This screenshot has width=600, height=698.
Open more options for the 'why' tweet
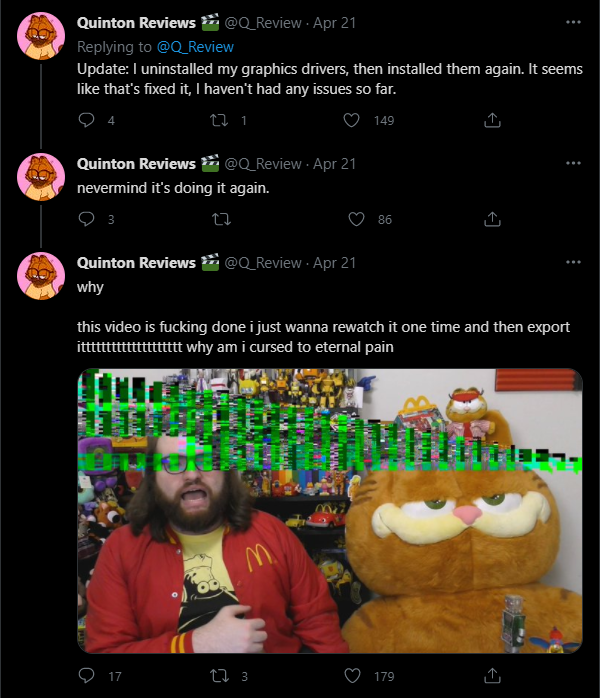573,262
